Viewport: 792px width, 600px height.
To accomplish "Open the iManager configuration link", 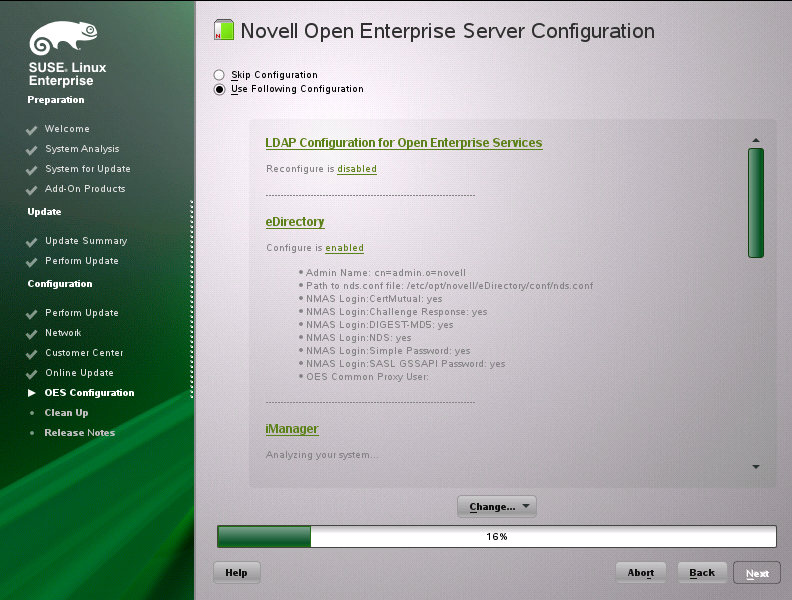I will pyautogui.click(x=292, y=429).
